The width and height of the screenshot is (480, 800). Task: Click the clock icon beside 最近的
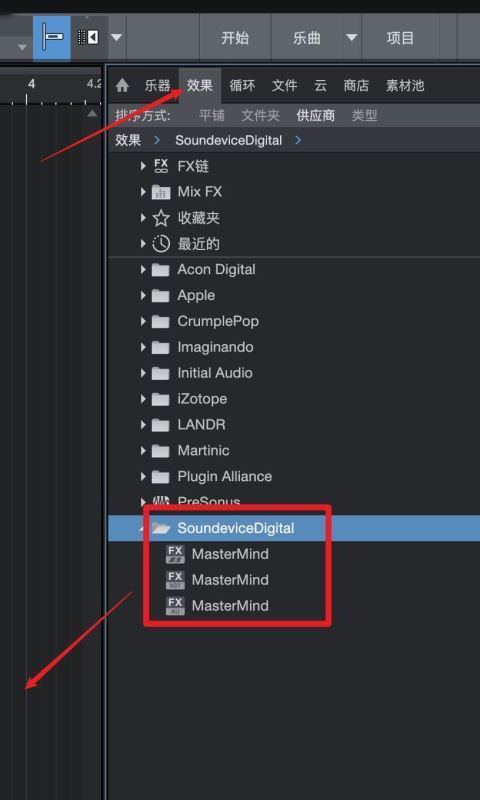click(x=161, y=244)
